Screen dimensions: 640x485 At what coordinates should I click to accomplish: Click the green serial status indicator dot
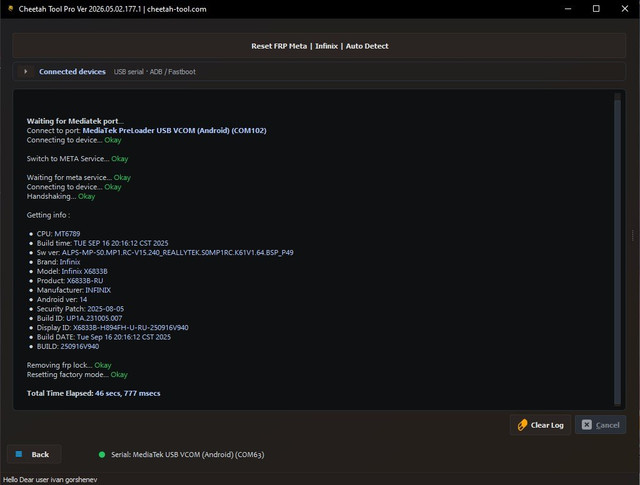pyautogui.click(x=102, y=454)
